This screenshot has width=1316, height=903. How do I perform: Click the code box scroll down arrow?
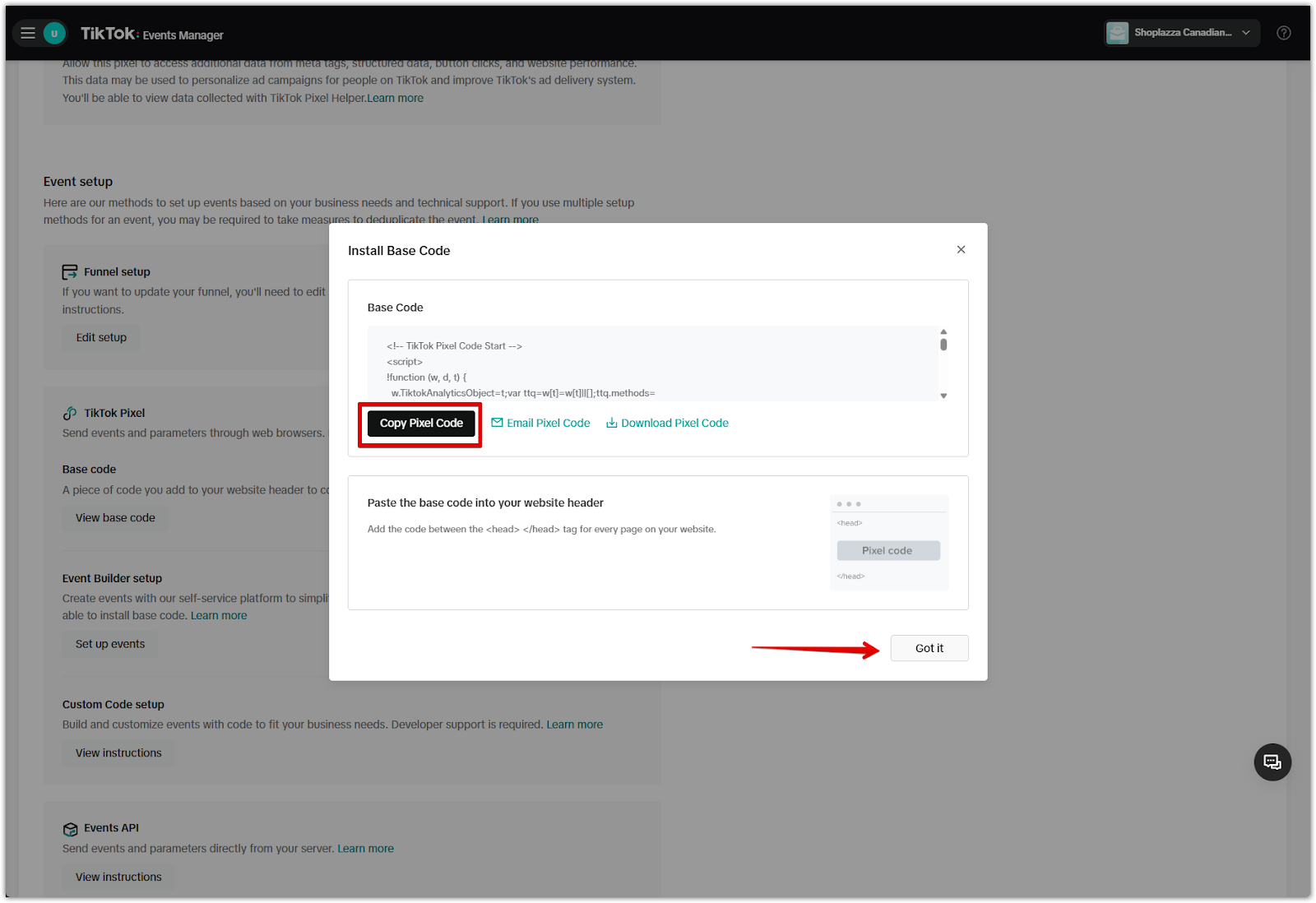click(x=943, y=396)
